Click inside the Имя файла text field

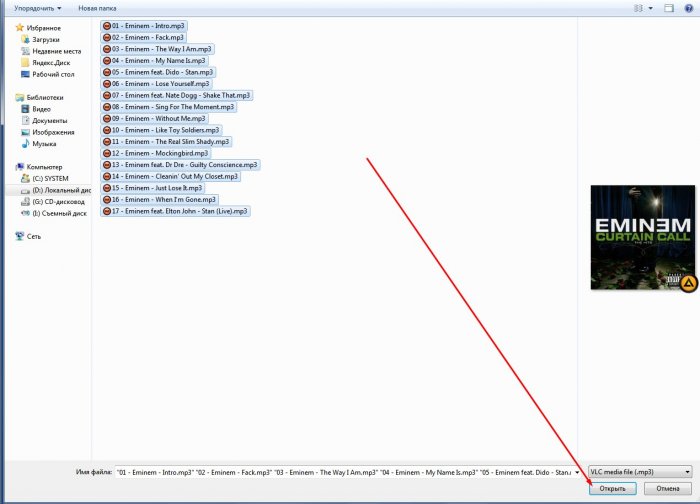click(x=340, y=471)
